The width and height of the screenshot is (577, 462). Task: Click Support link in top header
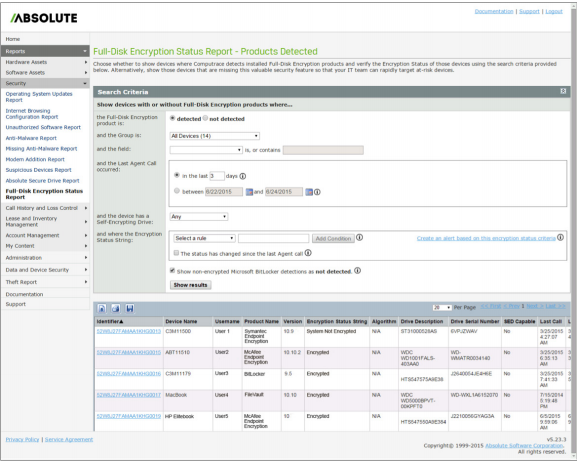[x=529, y=11]
